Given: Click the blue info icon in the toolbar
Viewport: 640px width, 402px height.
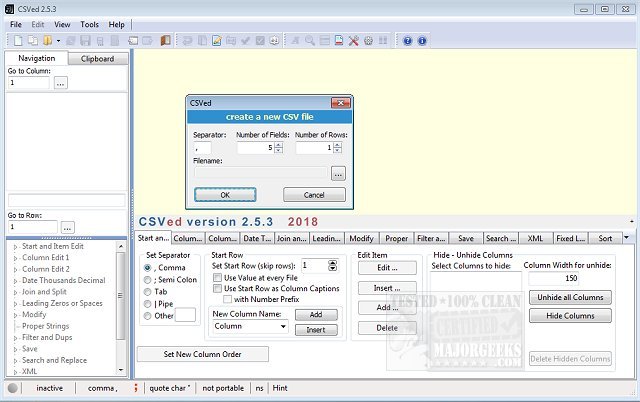Looking at the screenshot, I should pos(422,40).
